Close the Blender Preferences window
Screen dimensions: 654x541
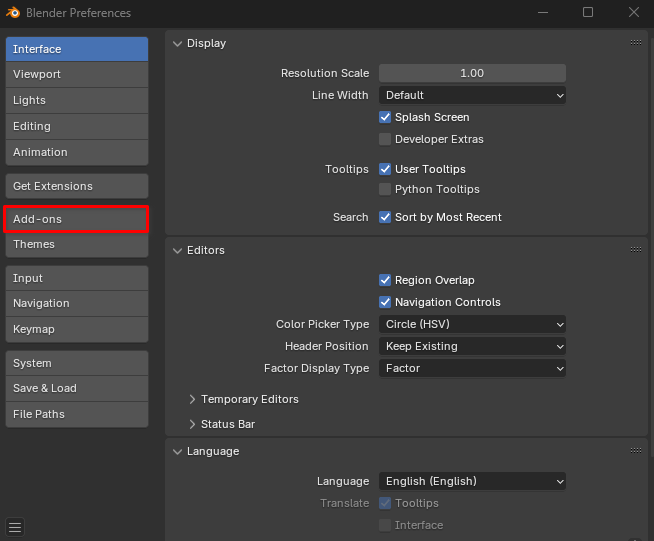(634, 13)
